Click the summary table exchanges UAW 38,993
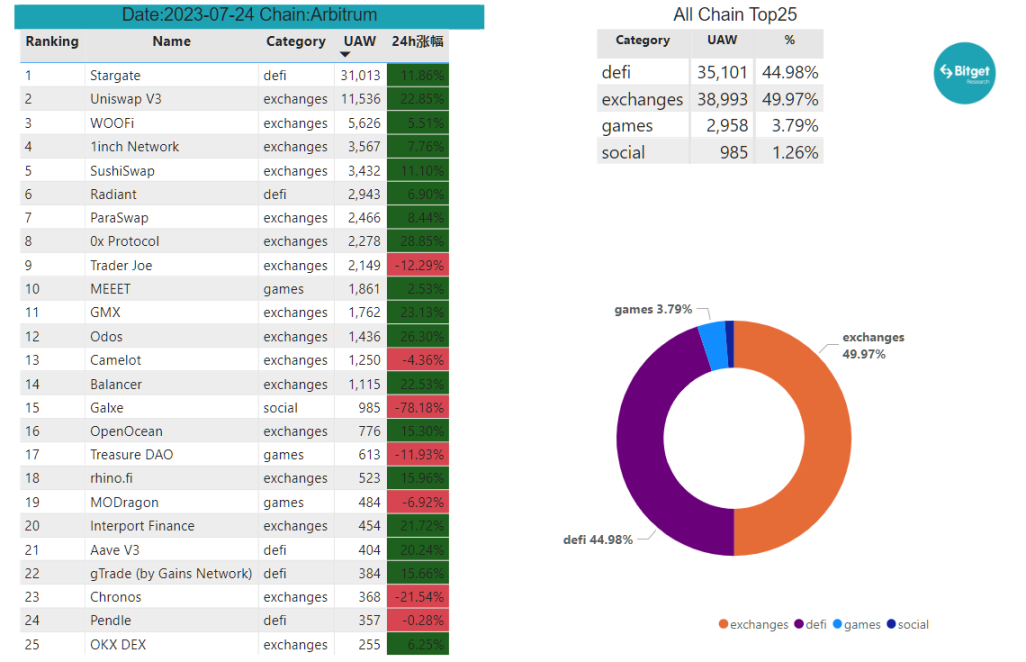1026x662 pixels. (722, 99)
